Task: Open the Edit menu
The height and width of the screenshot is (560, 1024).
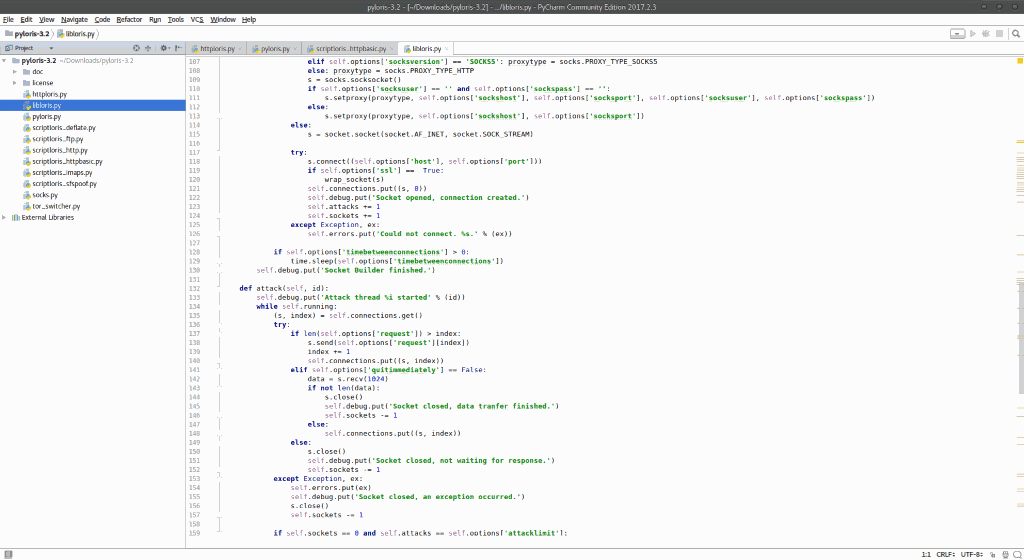Action: tap(26, 20)
